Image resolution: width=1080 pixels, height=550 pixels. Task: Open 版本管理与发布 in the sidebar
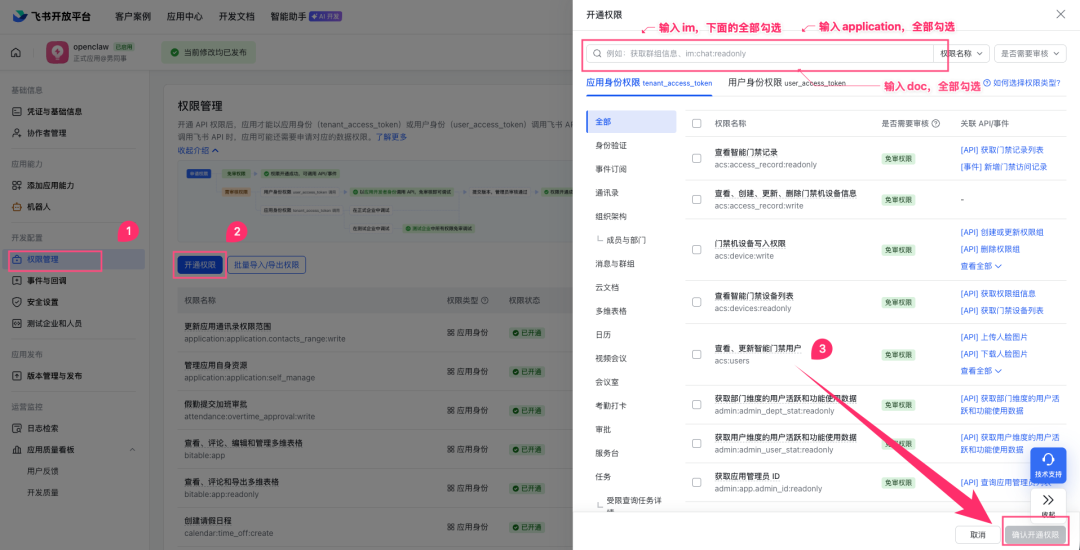pyautogui.click(x=54, y=376)
